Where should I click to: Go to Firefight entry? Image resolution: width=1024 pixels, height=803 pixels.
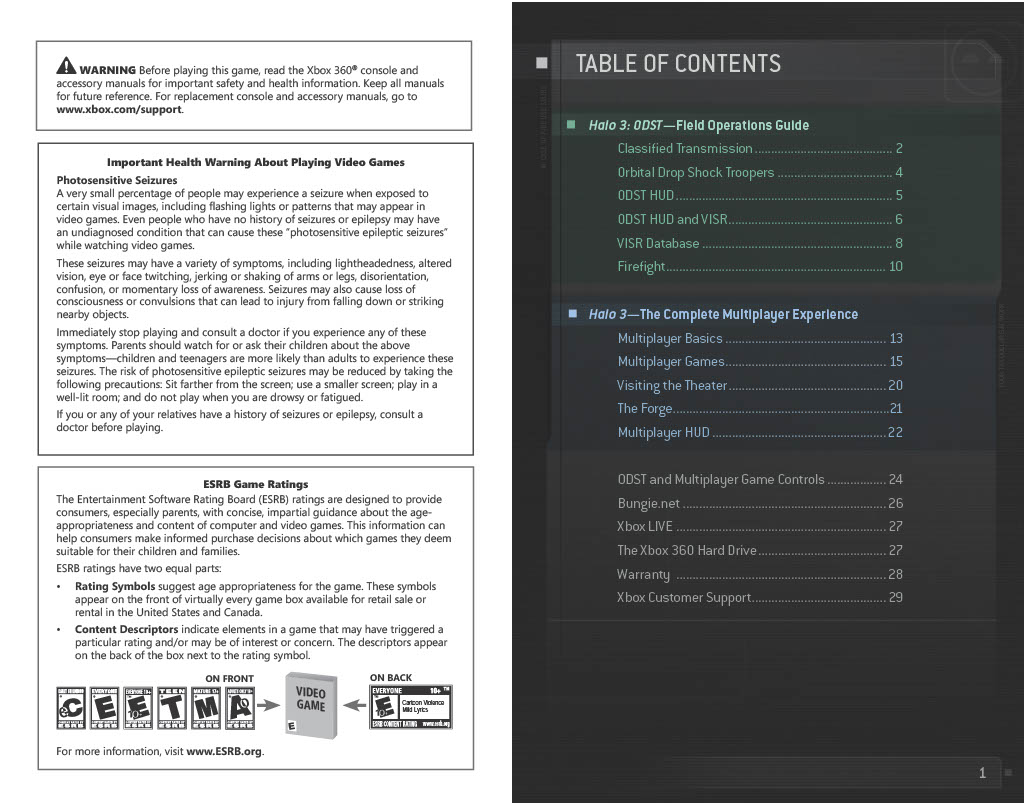[760, 266]
